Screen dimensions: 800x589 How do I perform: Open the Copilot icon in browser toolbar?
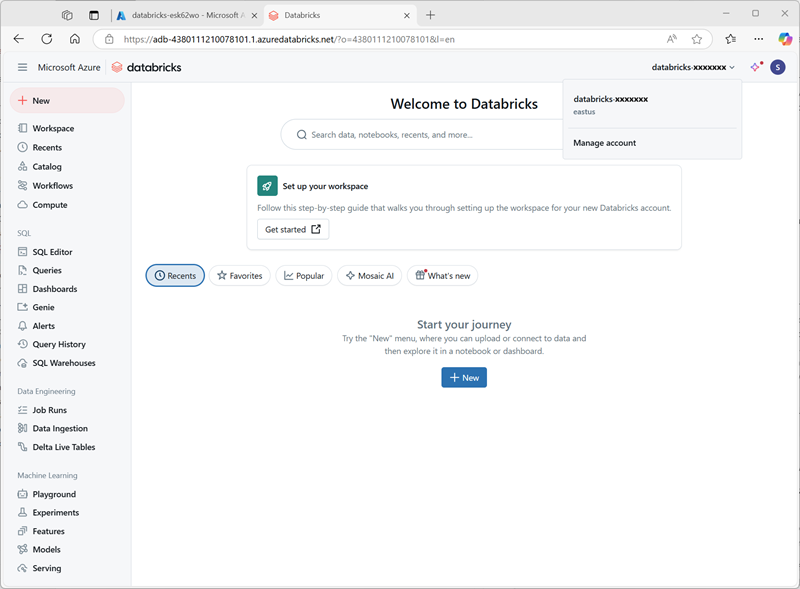tap(785, 39)
